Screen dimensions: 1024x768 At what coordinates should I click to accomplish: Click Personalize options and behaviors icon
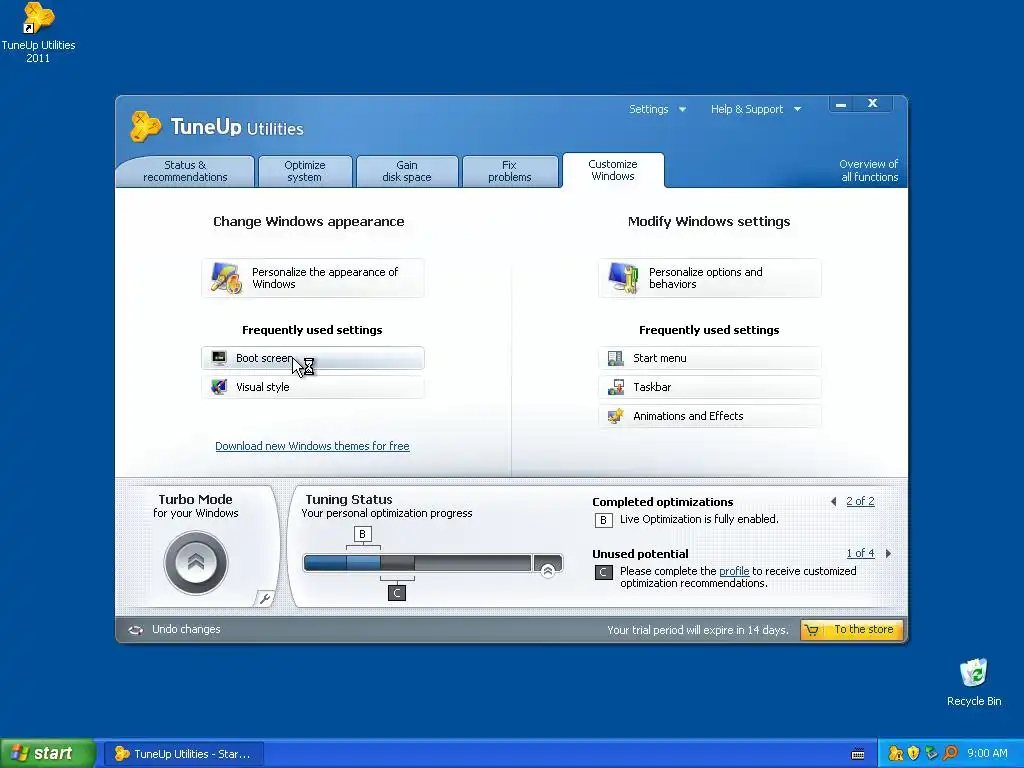click(623, 278)
